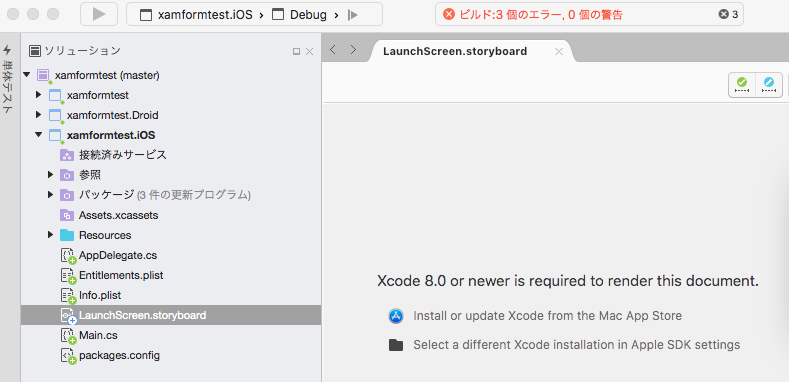Run the project with the Play button
789x382 pixels.
tap(99, 14)
